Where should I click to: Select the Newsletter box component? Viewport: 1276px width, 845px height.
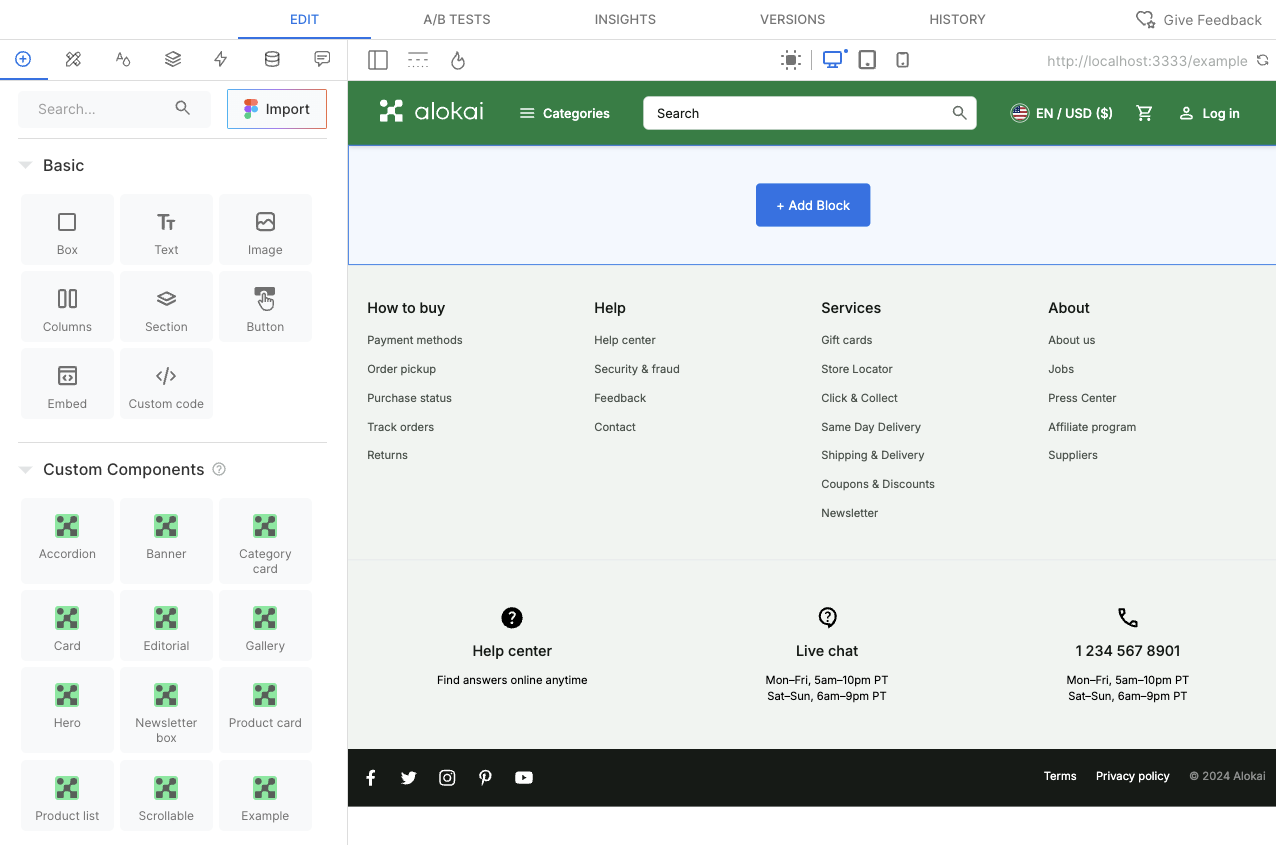pos(166,710)
